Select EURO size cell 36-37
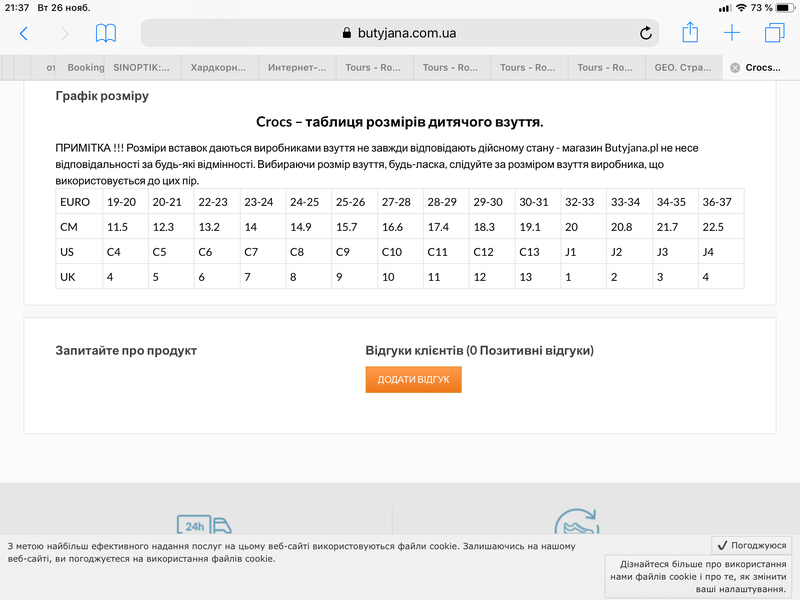 click(721, 202)
